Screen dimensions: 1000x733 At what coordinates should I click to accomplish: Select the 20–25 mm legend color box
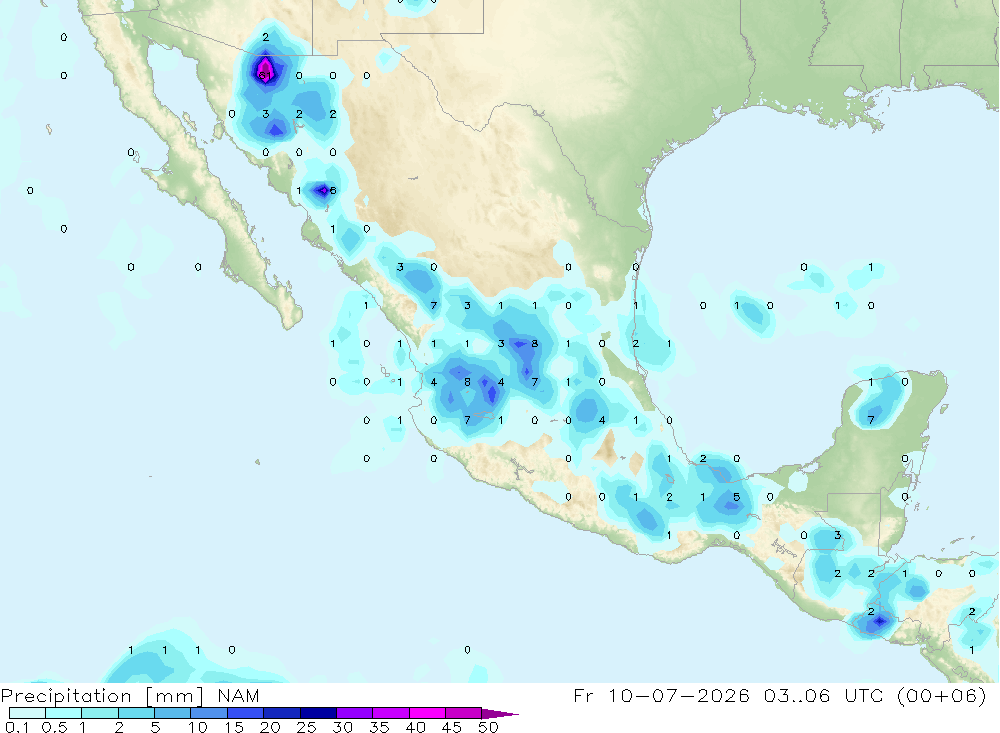point(281,713)
